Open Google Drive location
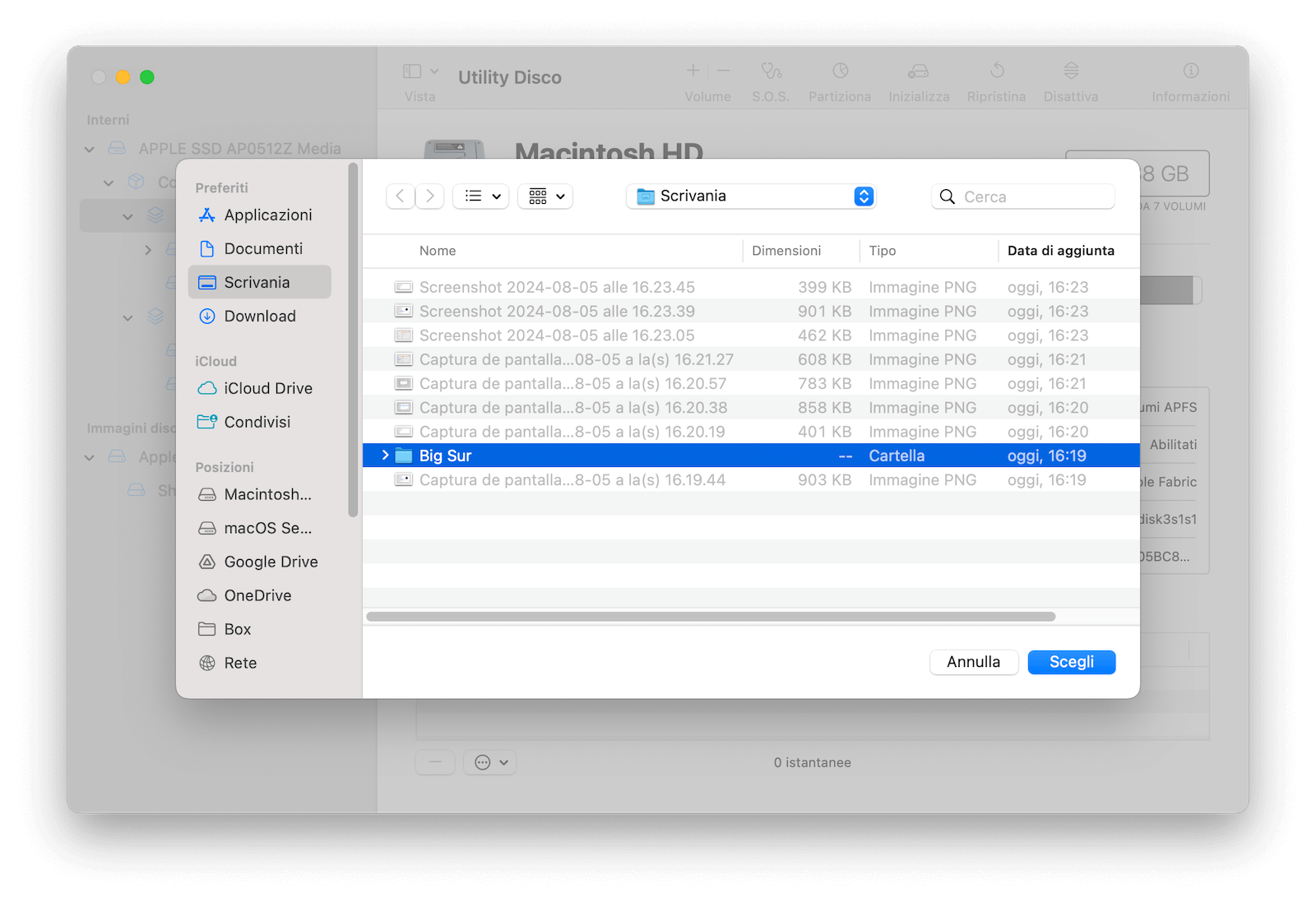 (x=259, y=562)
